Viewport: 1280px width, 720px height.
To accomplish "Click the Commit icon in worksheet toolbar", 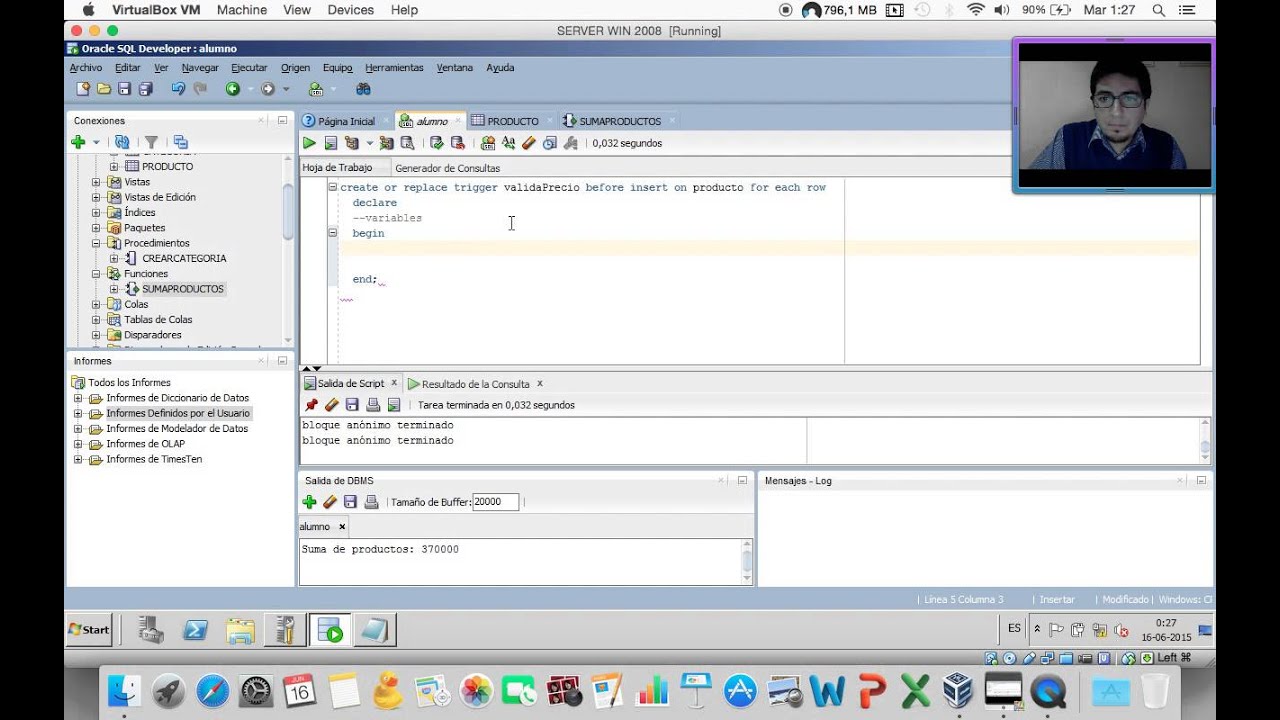I will tap(437, 143).
